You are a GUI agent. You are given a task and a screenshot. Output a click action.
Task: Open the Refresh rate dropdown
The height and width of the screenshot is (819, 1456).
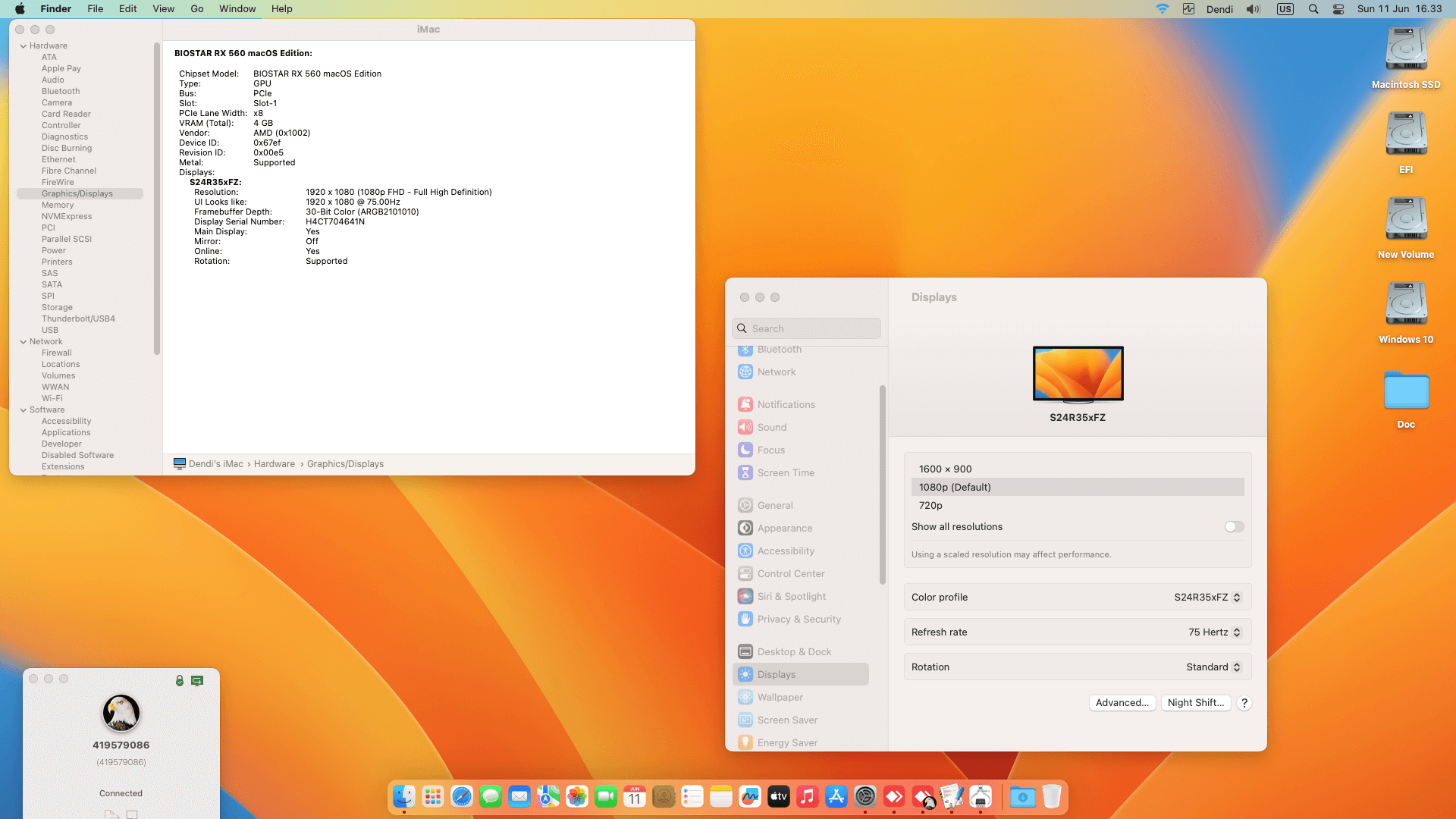[x=1214, y=632]
